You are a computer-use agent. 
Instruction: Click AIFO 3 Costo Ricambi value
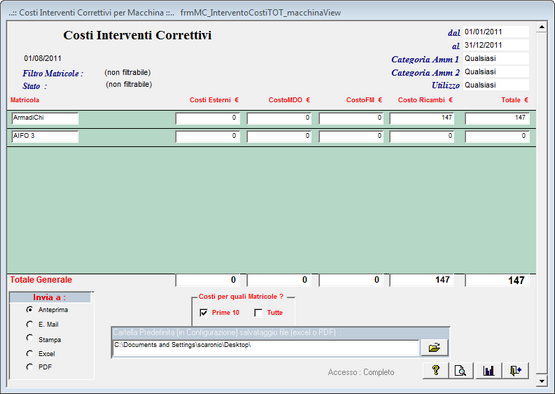click(x=422, y=137)
